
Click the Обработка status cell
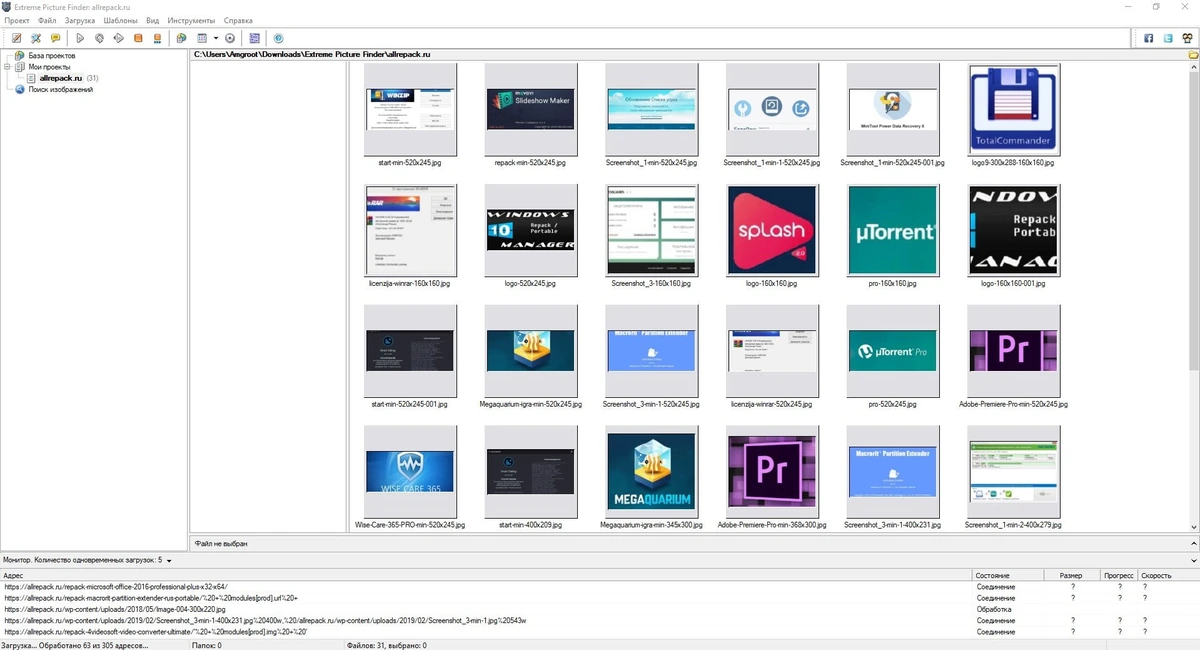pyautogui.click(x=993, y=609)
